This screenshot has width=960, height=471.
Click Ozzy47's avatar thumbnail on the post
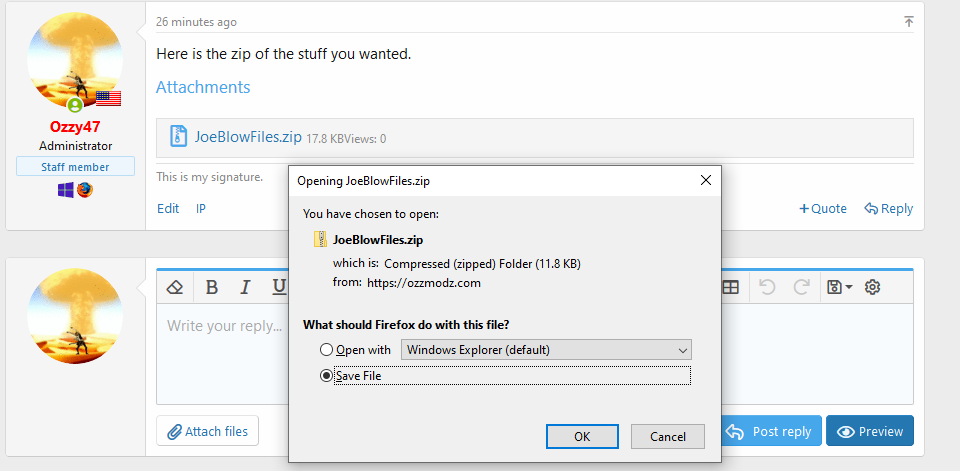pos(75,60)
